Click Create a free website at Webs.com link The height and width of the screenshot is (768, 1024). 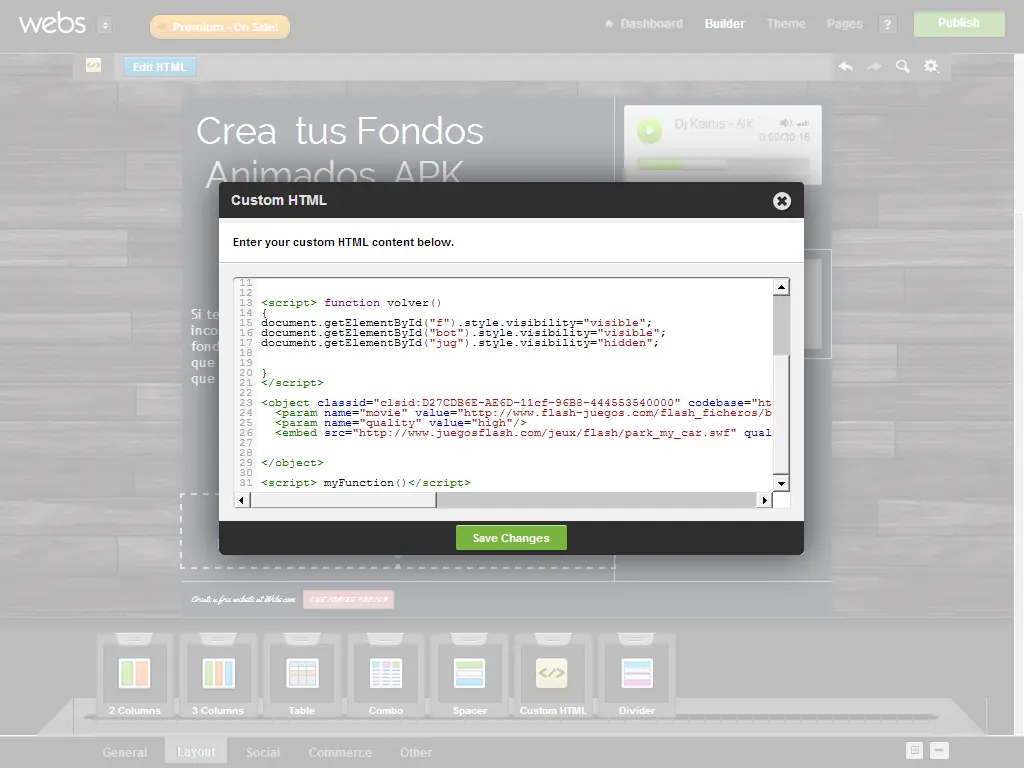[x=243, y=600]
